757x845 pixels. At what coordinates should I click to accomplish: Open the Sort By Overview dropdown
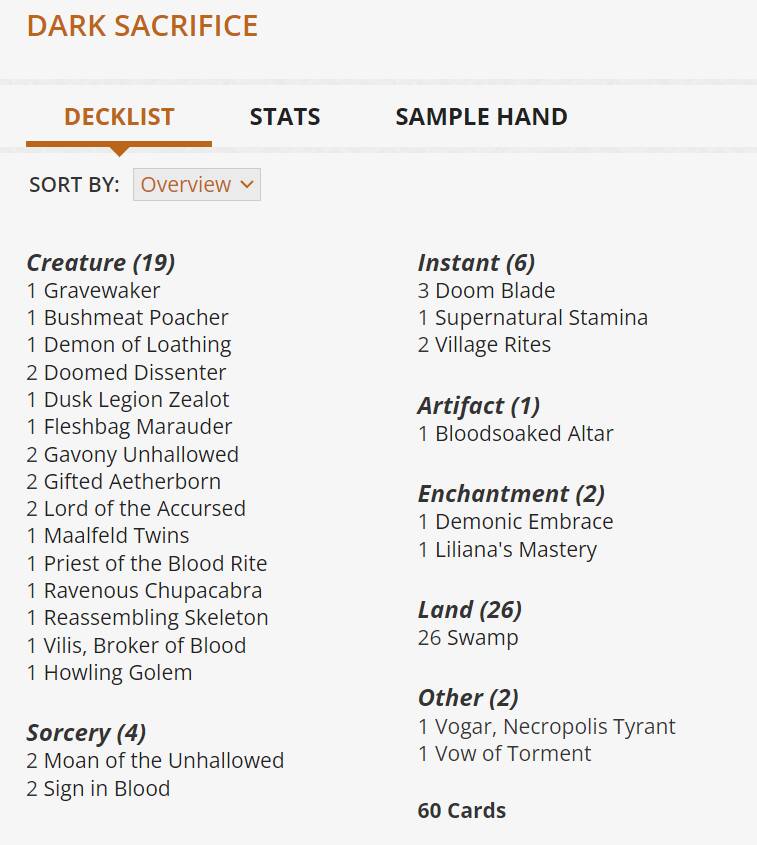(x=197, y=184)
